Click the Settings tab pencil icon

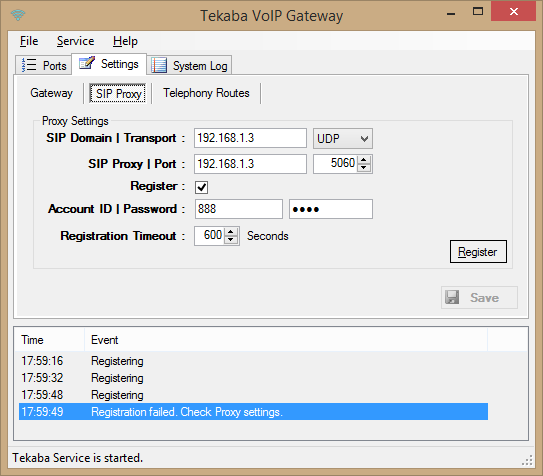coord(87,63)
